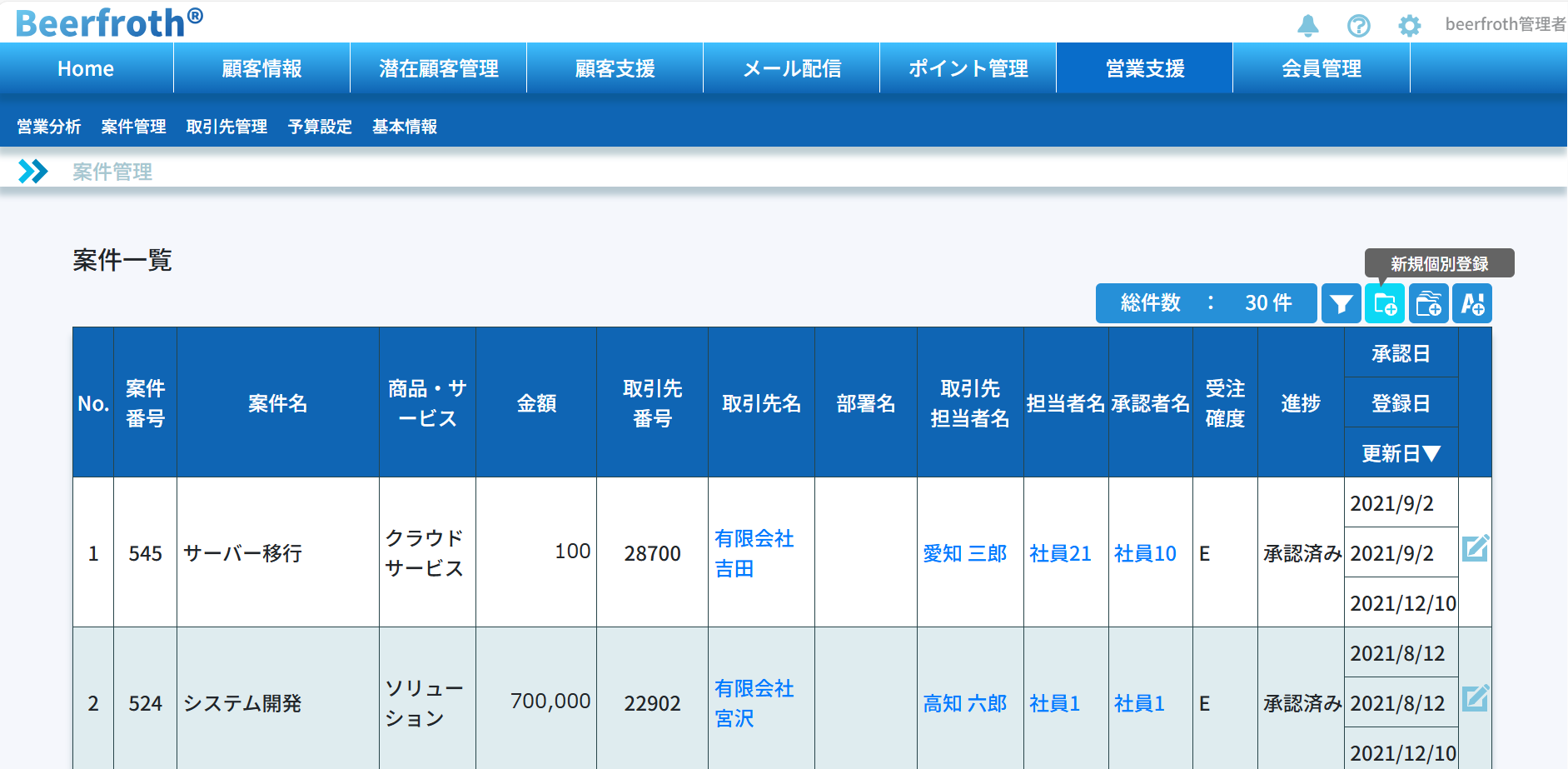The width and height of the screenshot is (1568, 769).
Task: Open the settings gear icon
Action: [x=1409, y=26]
